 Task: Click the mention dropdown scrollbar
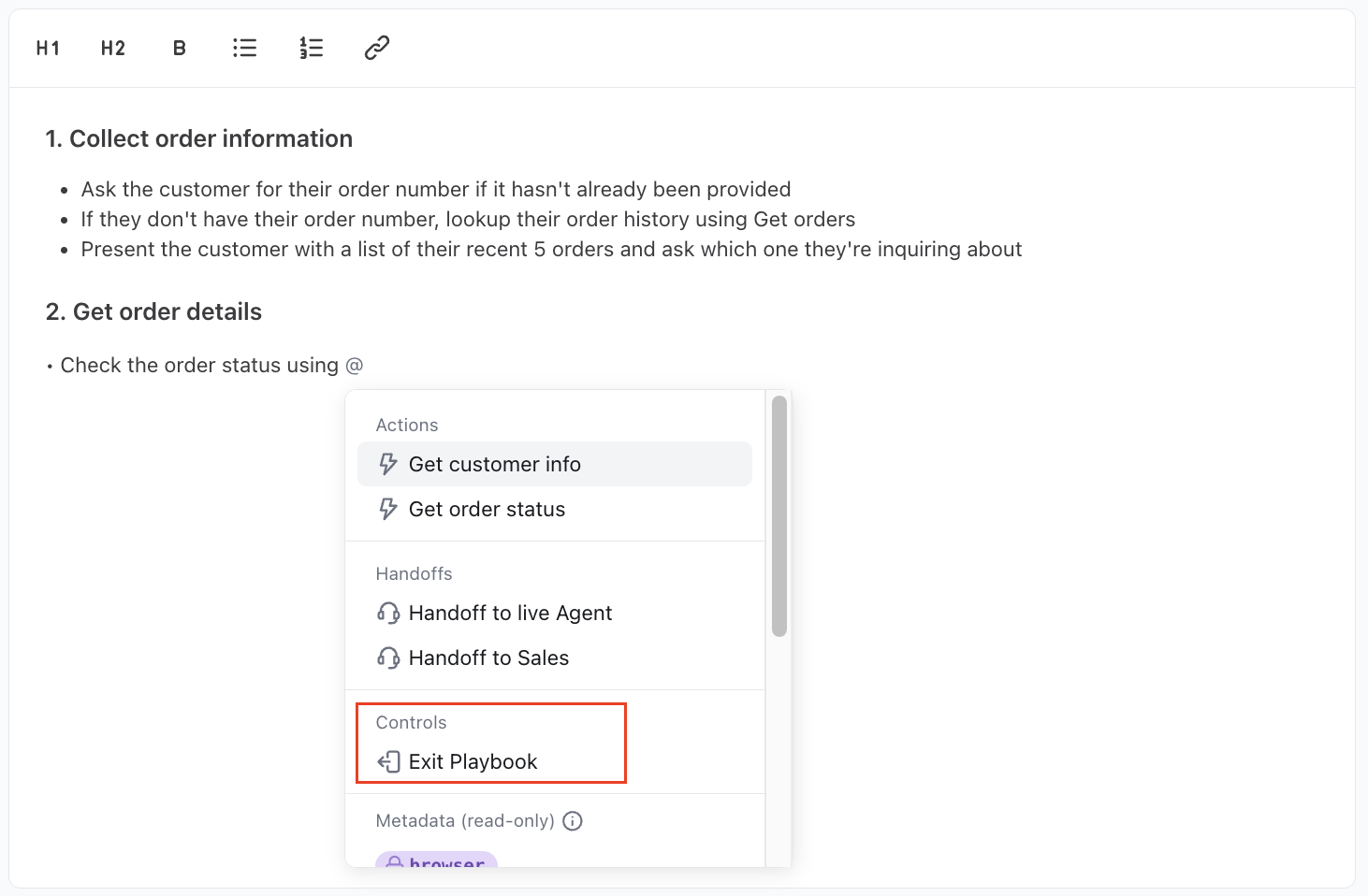[x=779, y=515]
